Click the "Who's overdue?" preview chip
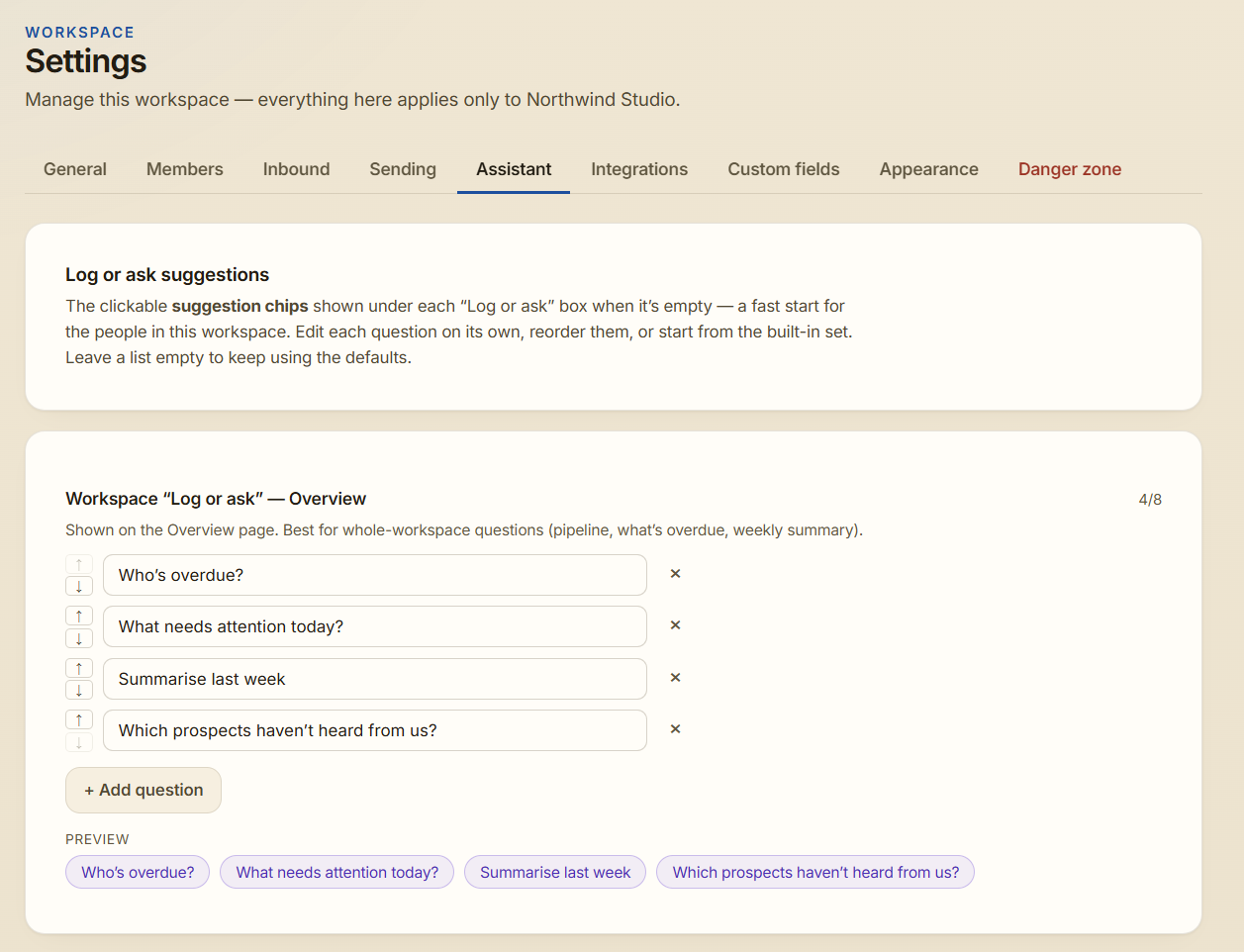Image resolution: width=1244 pixels, height=952 pixels. [138, 872]
